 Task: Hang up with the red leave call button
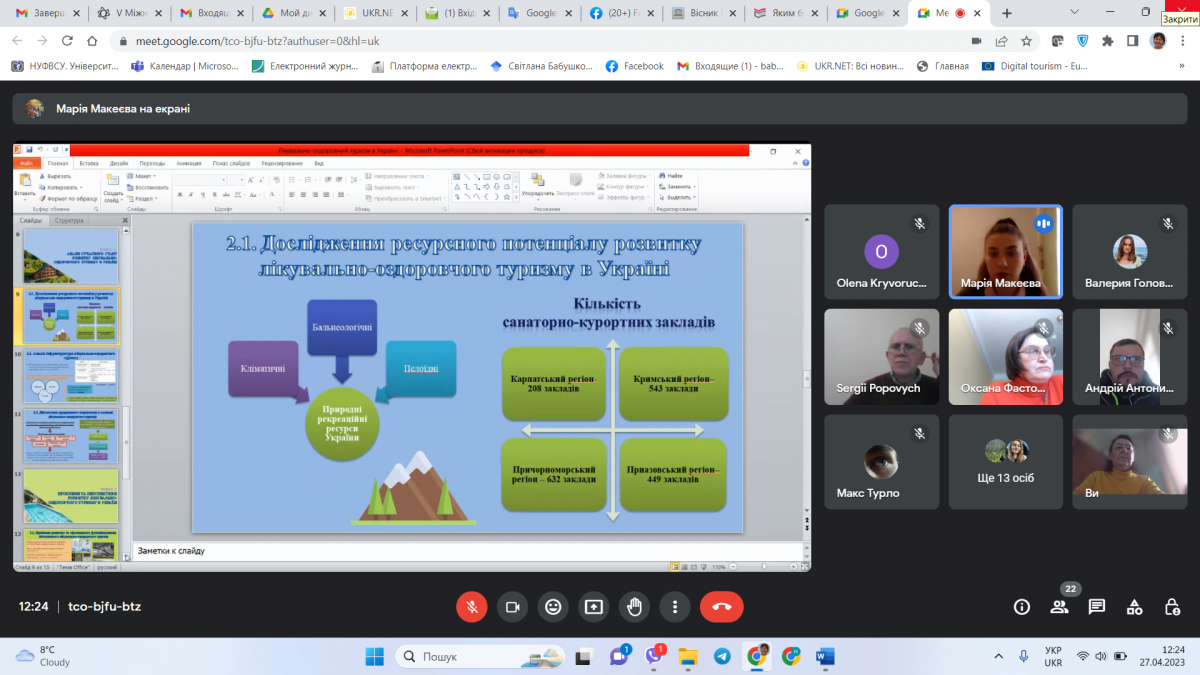coord(722,606)
